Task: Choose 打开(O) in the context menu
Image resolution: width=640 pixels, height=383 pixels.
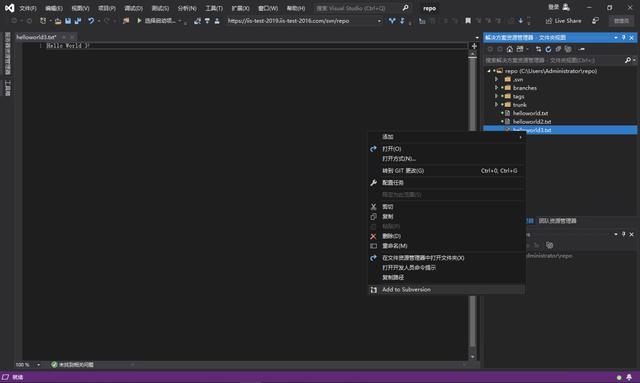Action: (x=446, y=149)
